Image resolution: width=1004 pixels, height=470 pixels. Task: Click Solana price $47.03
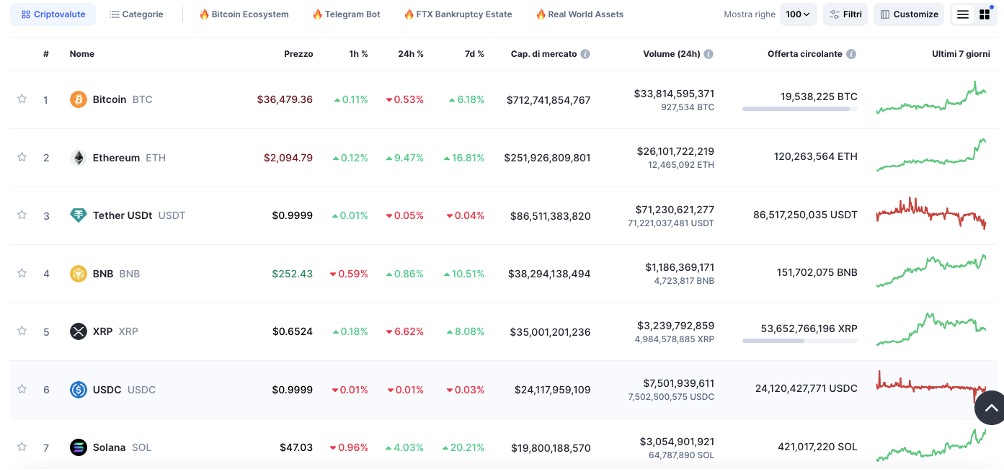[x=296, y=447]
